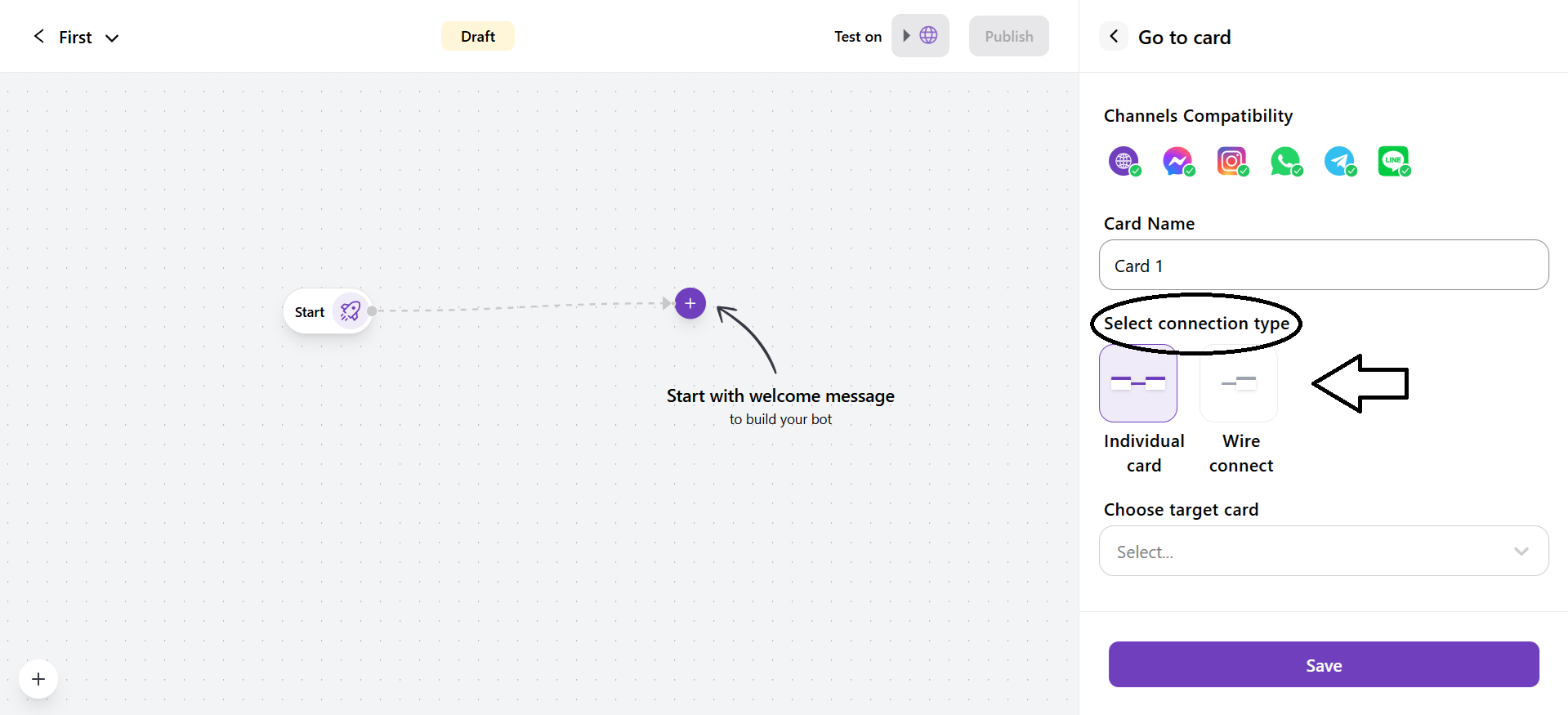Click the LINE channel icon
1568x715 pixels.
click(1393, 161)
